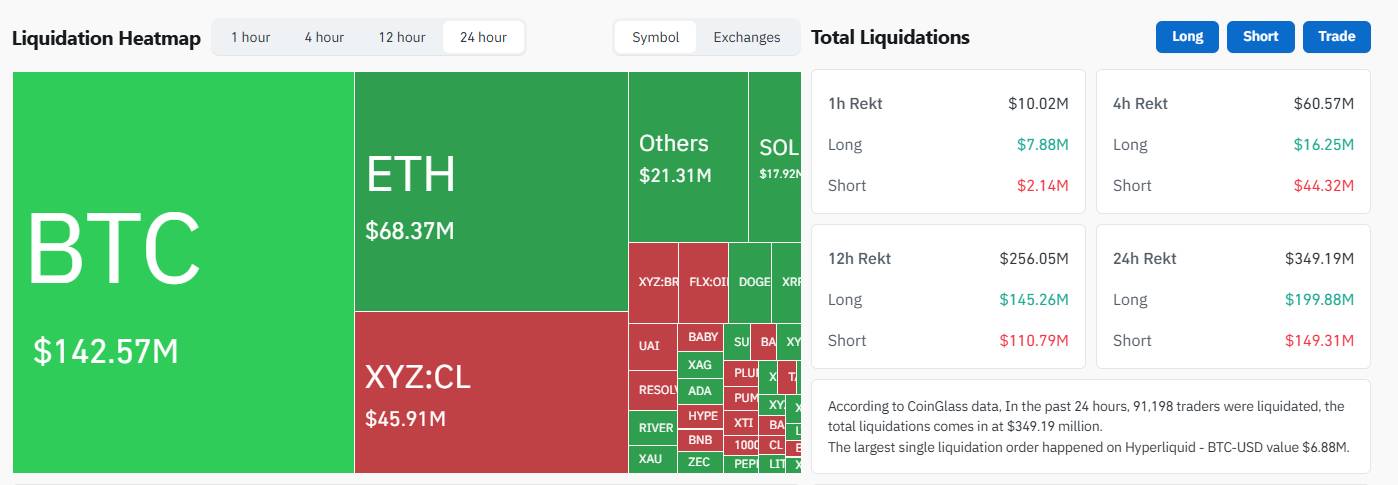Click the red UAI heatmap tile
Image resolution: width=1398 pixels, height=485 pixels.
(x=652, y=347)
